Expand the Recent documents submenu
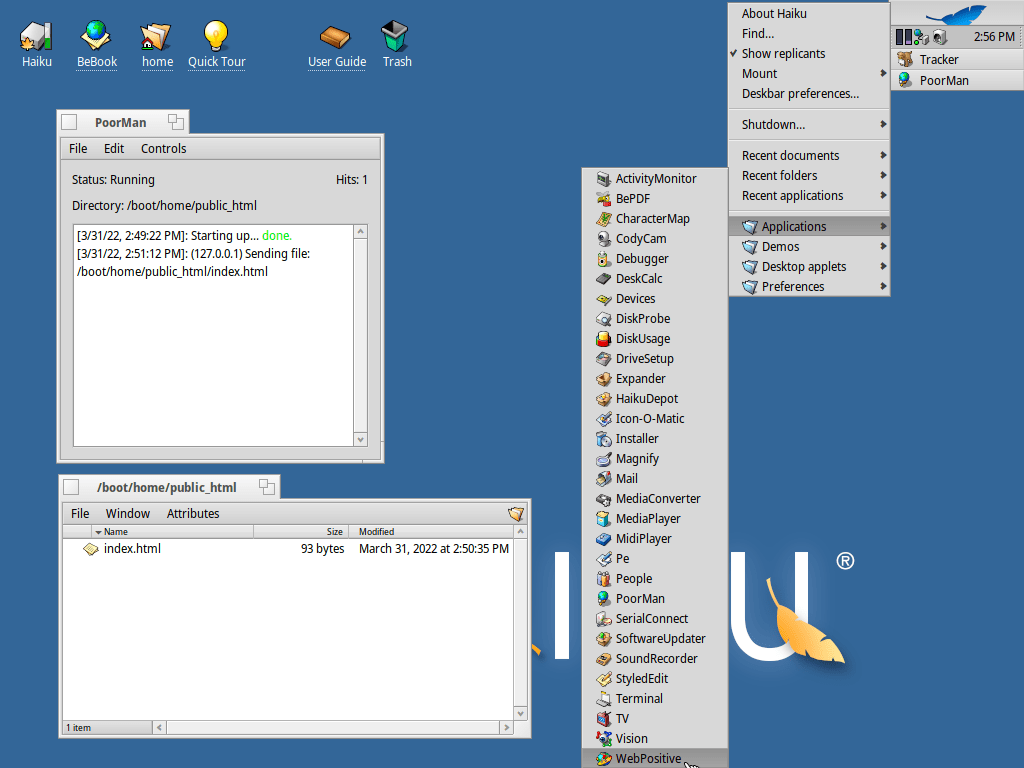The width and height of the screenshot is (1024, 768). pos(809,155)
